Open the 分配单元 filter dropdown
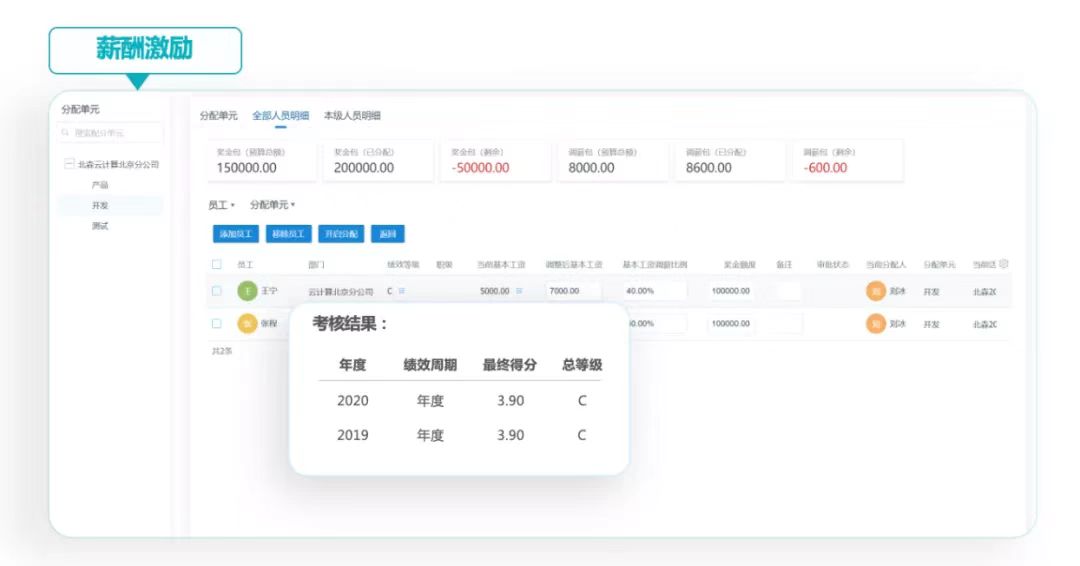Screen dimensions: 1080x566 [x=273, y=205]
